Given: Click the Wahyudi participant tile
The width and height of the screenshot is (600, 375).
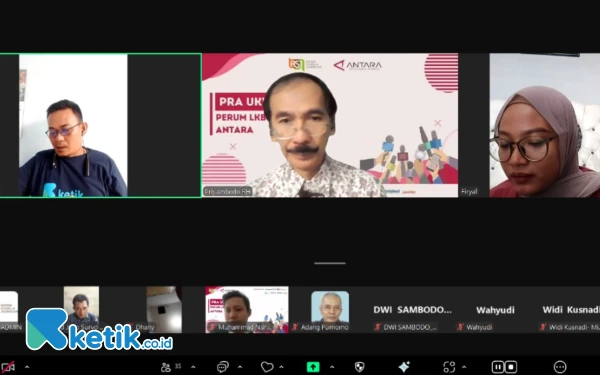Looking at the screenshot, I should (495, 310).
